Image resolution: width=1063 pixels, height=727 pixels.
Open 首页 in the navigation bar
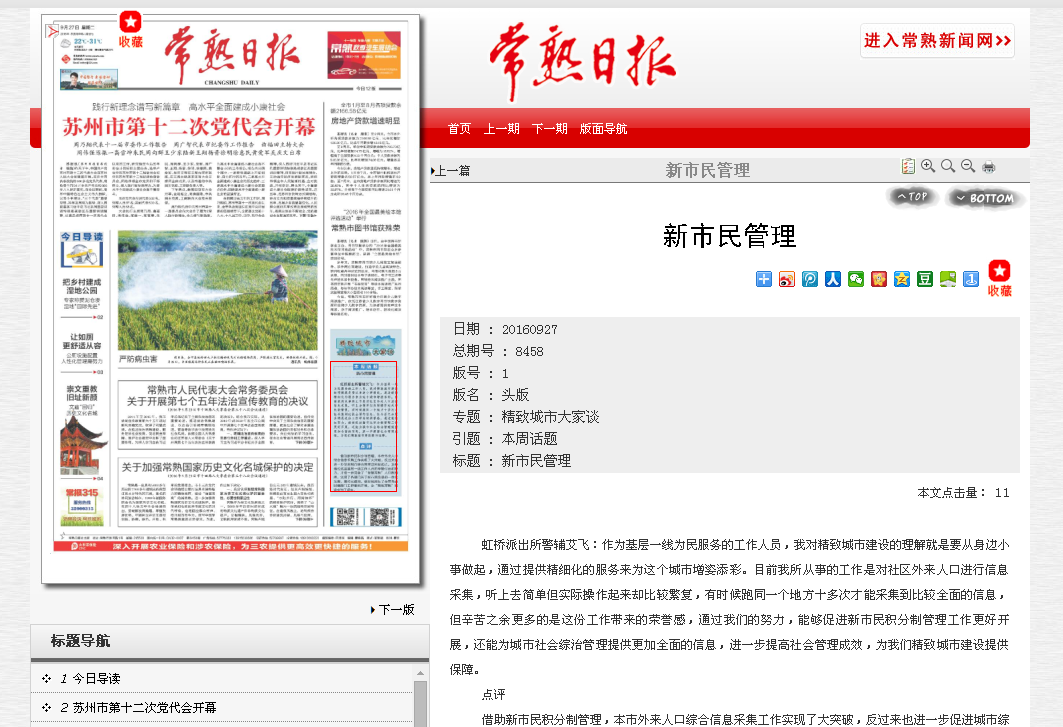click(x=459, y=129)
